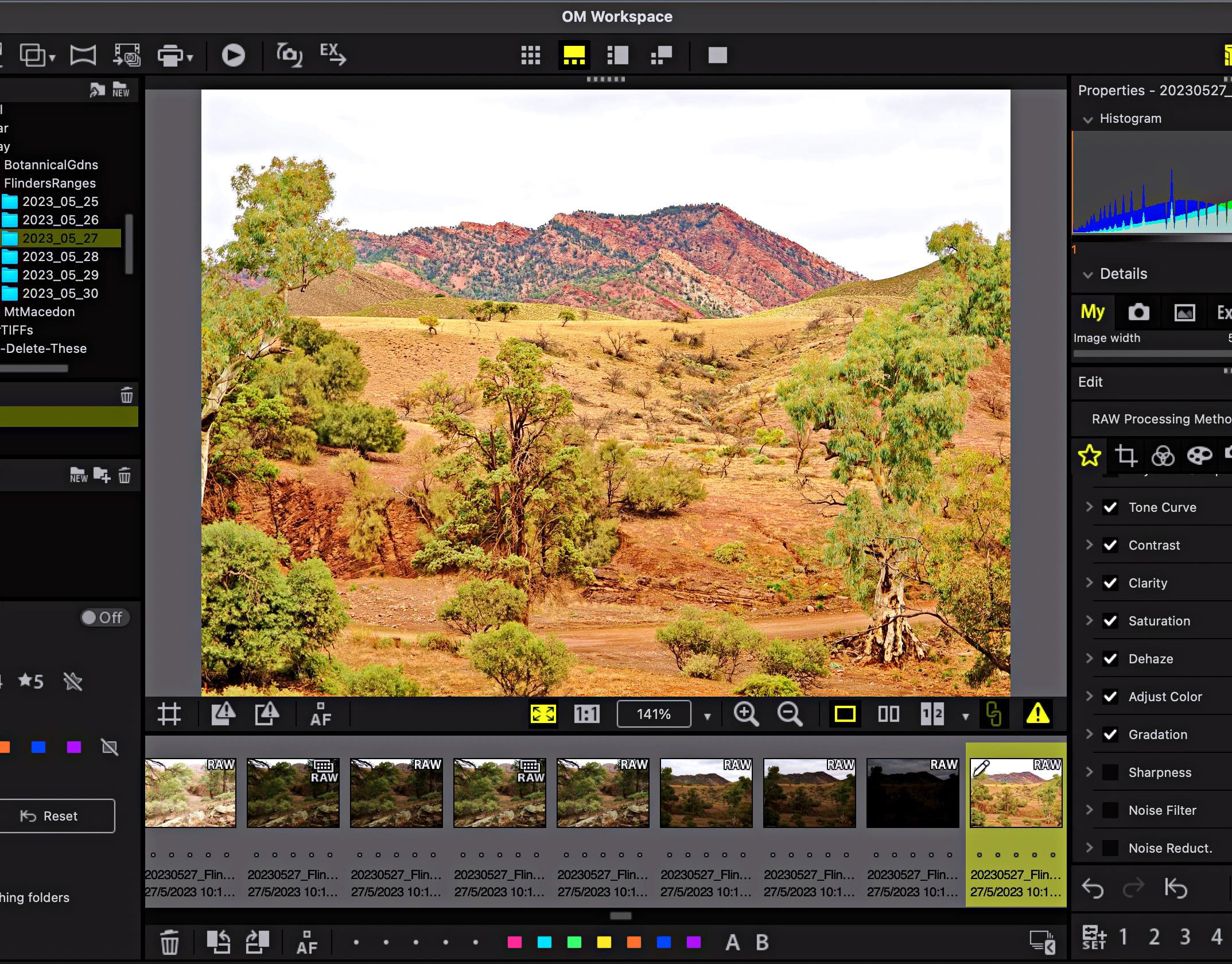Image resolution: width=1232 pixels, height=964 pixels.
Task: Expand the Saturation section
Action: [x=1089, y=620]
